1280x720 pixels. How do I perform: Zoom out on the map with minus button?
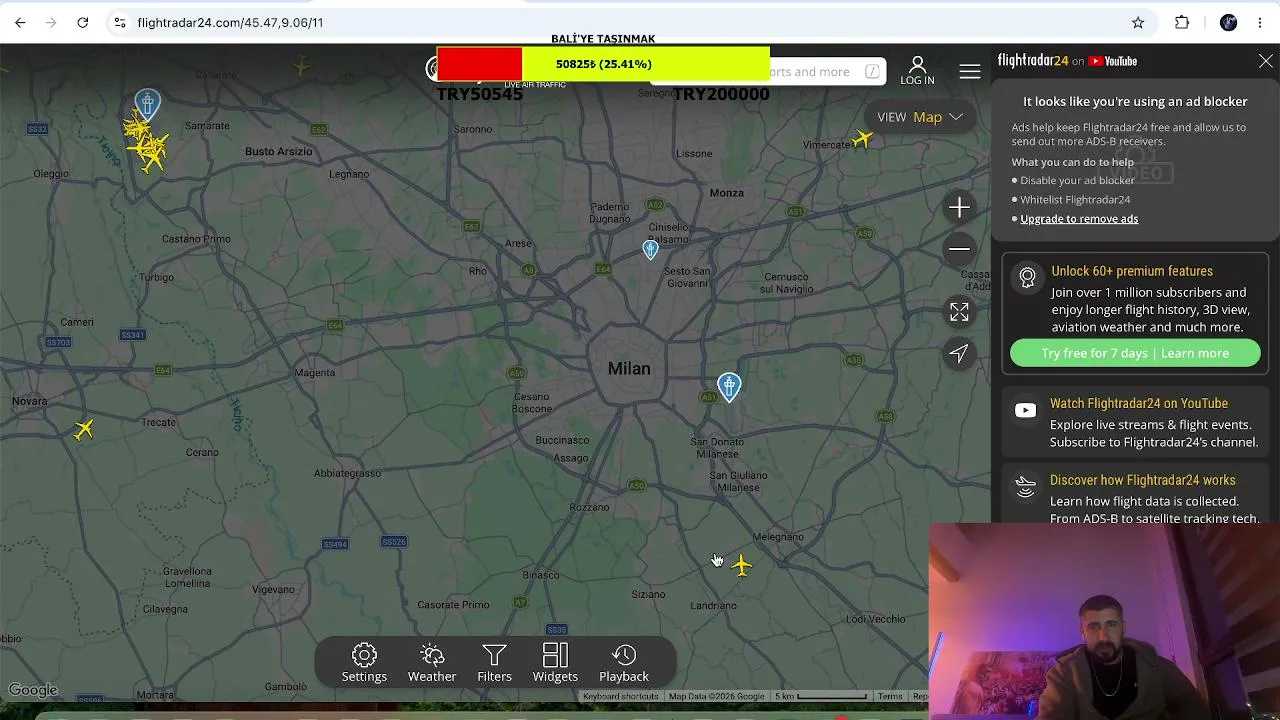[959, 248]
